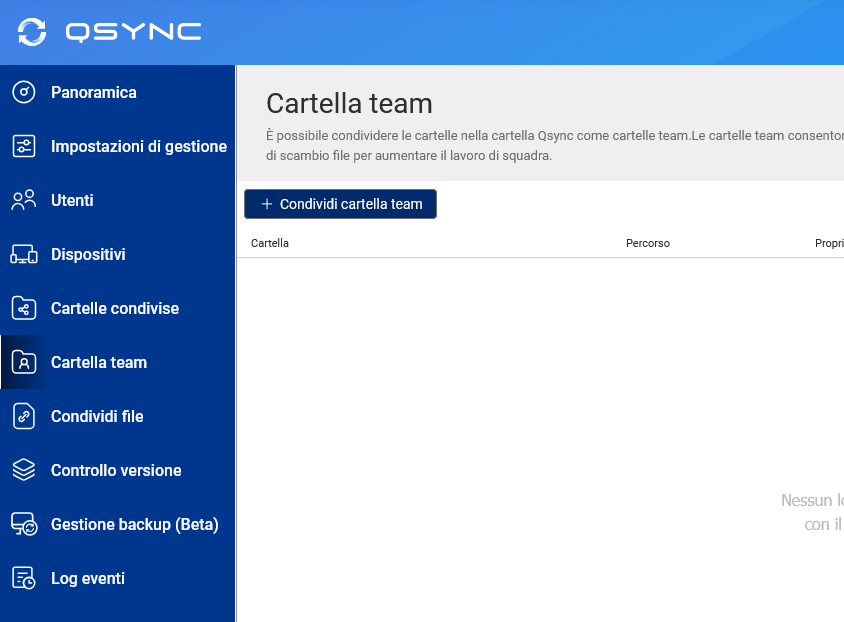
Task: Select the Utenti people icon
Action: tap(24, 201)
